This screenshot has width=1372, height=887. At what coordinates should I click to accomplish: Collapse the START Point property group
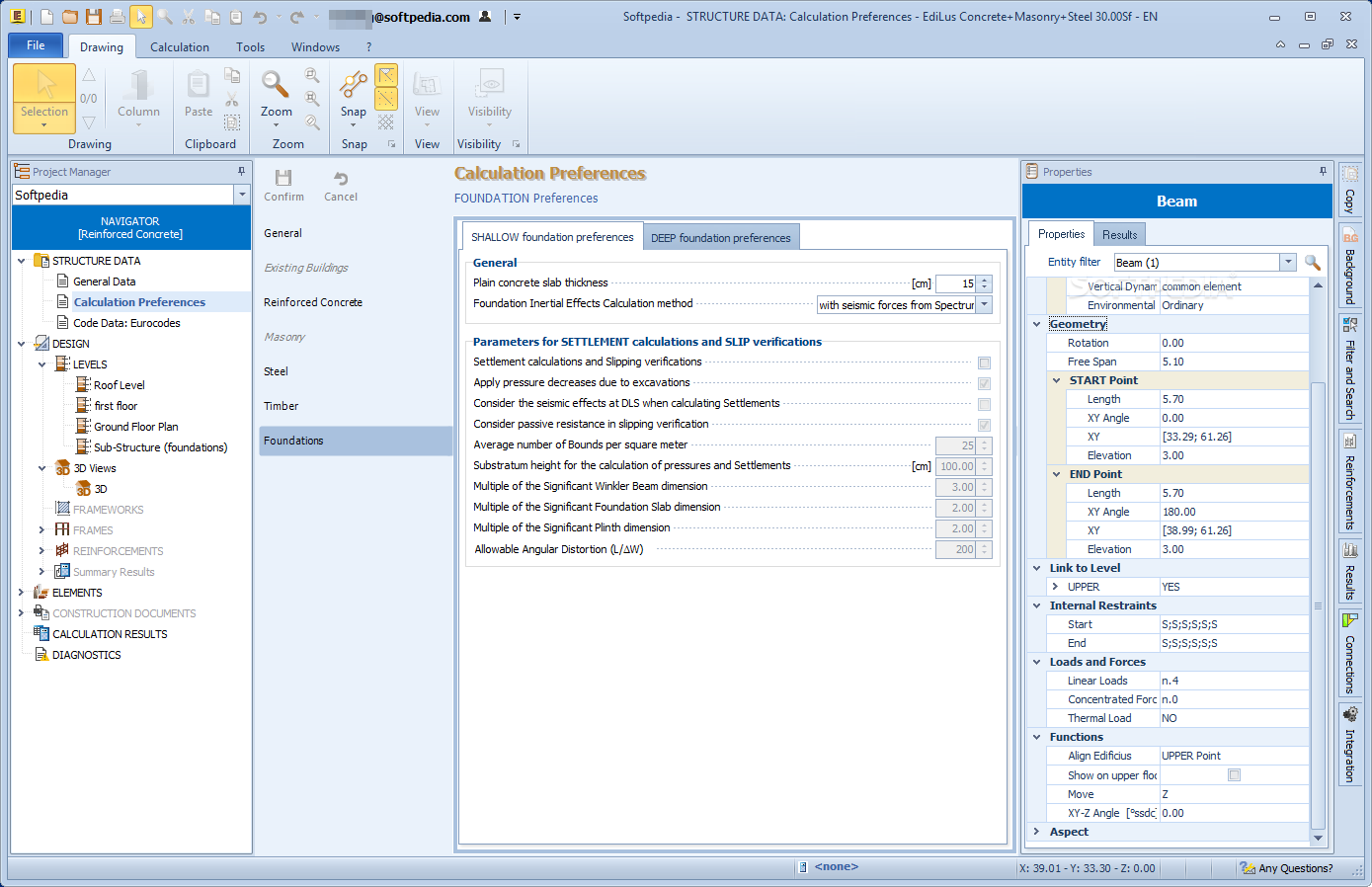tap(1056, 380)
